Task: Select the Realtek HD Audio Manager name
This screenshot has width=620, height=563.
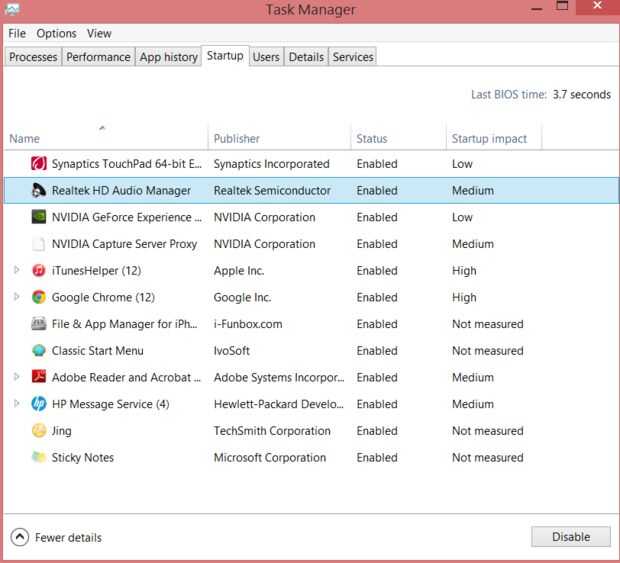Action: coord(121,191)
